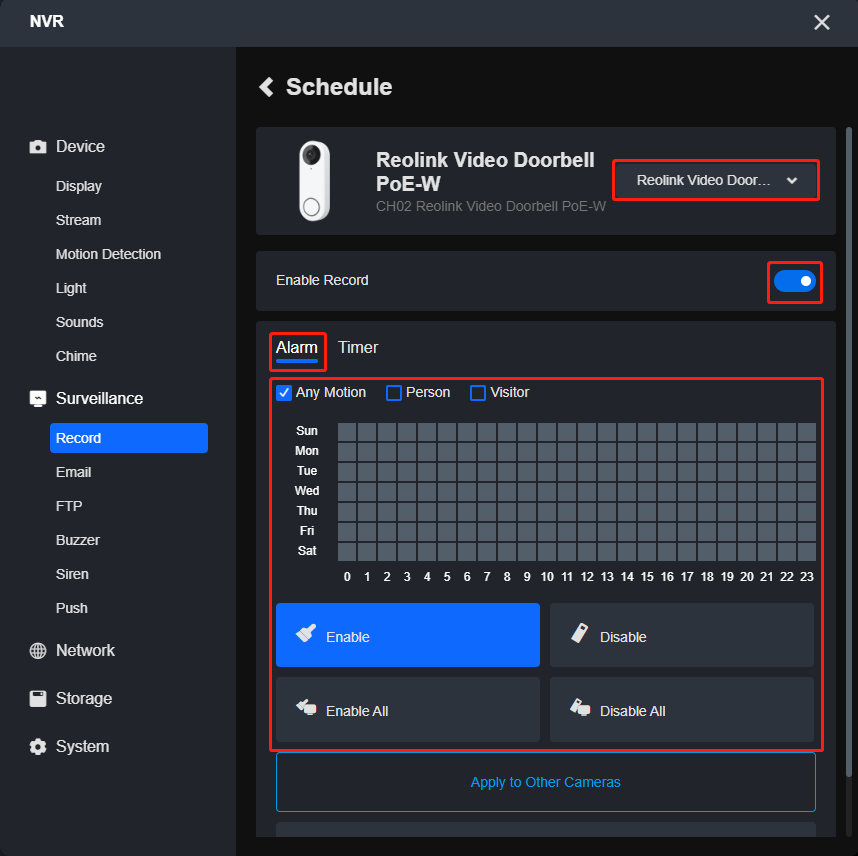858x856 pixels.
Task: Click the Enable brush icon
Action: click(x=306, y=633)
